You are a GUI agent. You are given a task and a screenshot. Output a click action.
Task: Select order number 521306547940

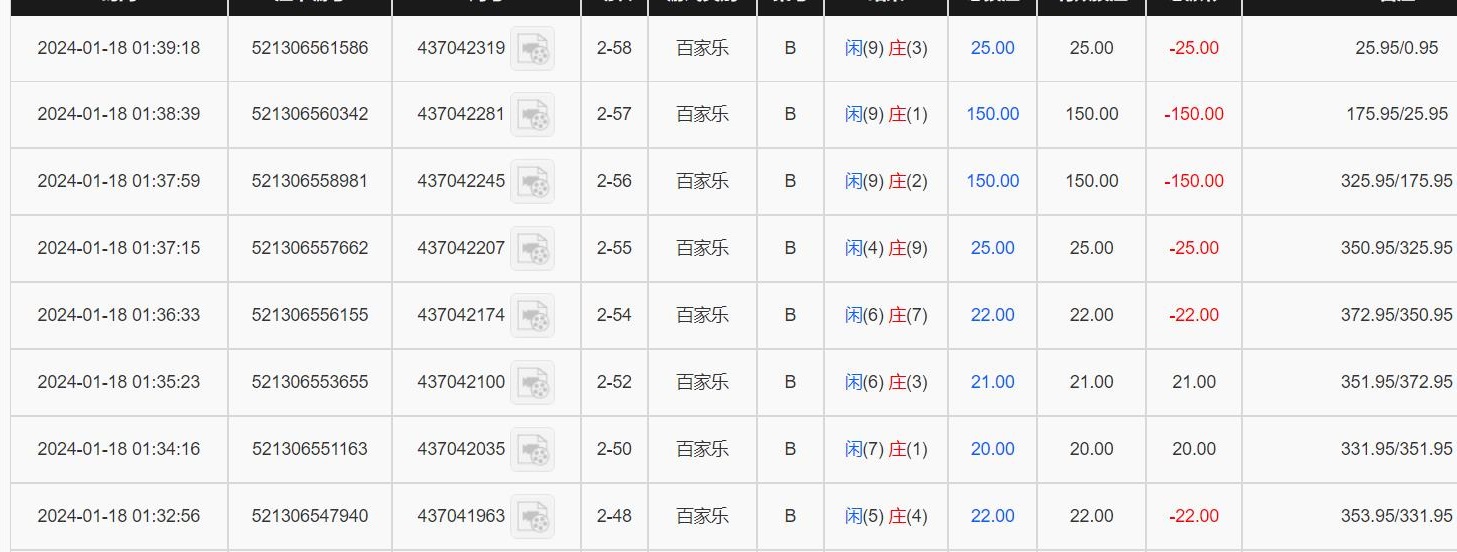point(310,516)
